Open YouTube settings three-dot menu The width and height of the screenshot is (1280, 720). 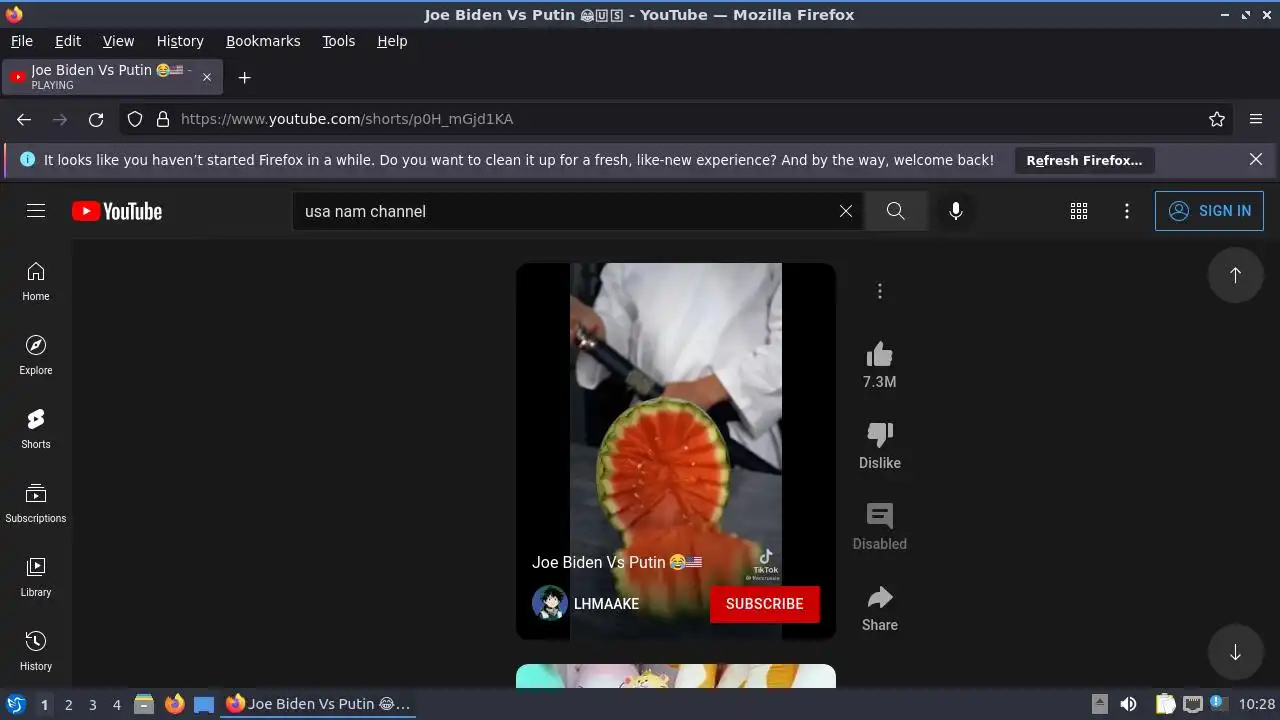click(x=1127, y=211)
